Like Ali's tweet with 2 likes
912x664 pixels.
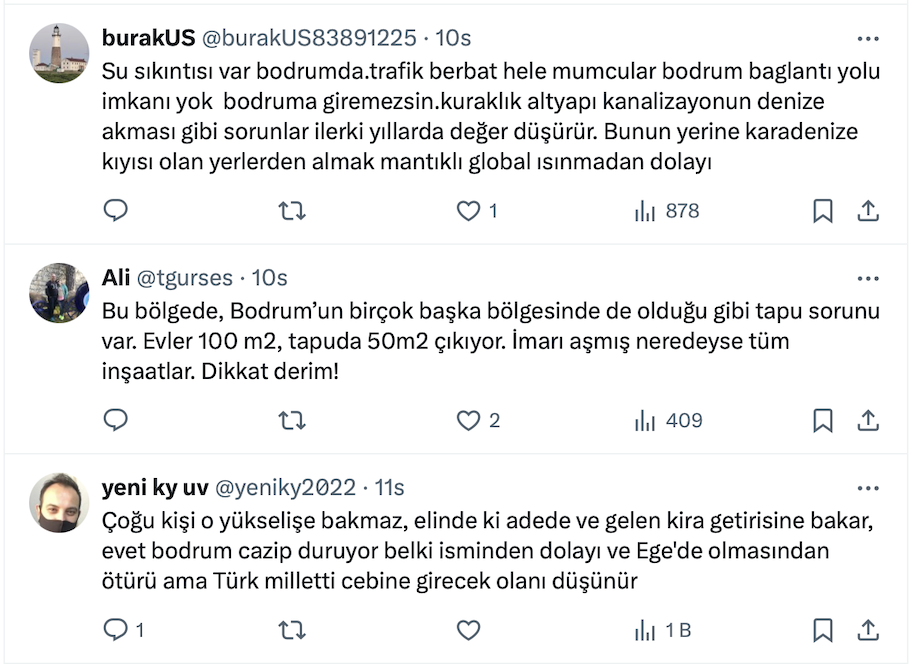pyautogui.click(x=468, y=421)
